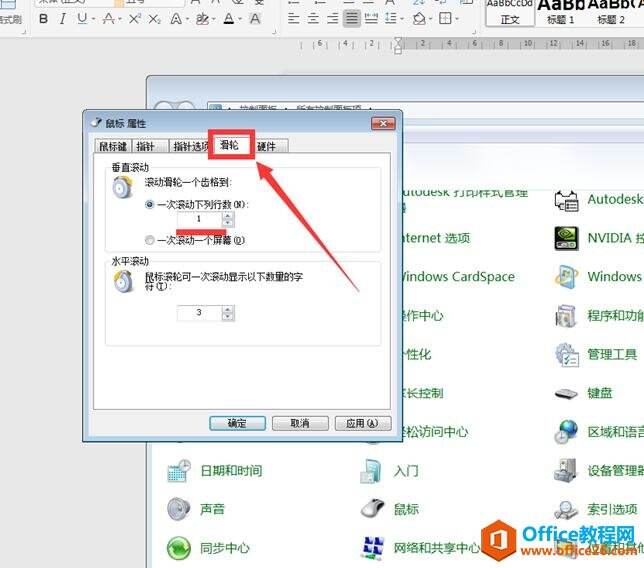Decrease the horizontal scroll characters spinner

(228, 317)
